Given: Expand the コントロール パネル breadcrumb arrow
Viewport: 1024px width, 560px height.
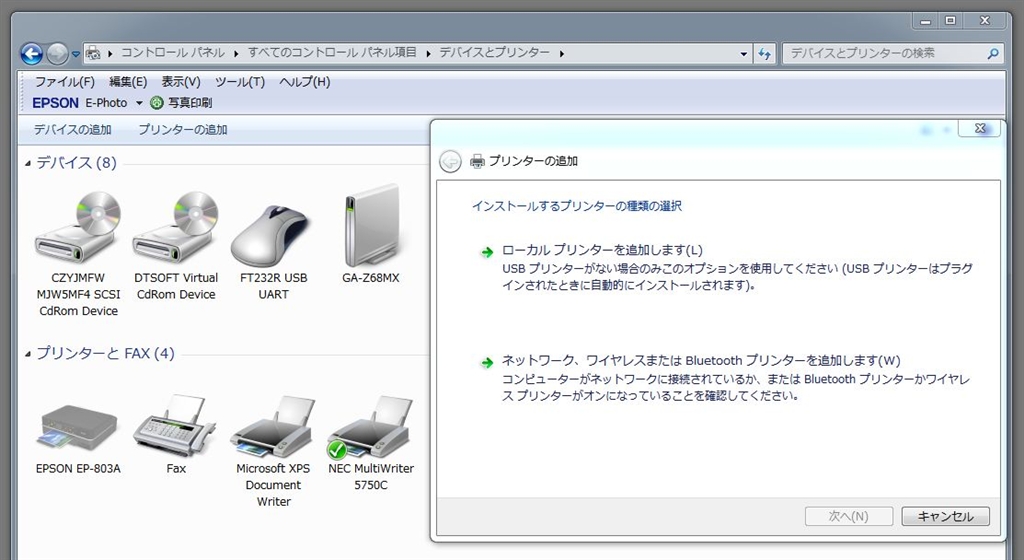Looking at the screenshot, I should tap(236, 54).
